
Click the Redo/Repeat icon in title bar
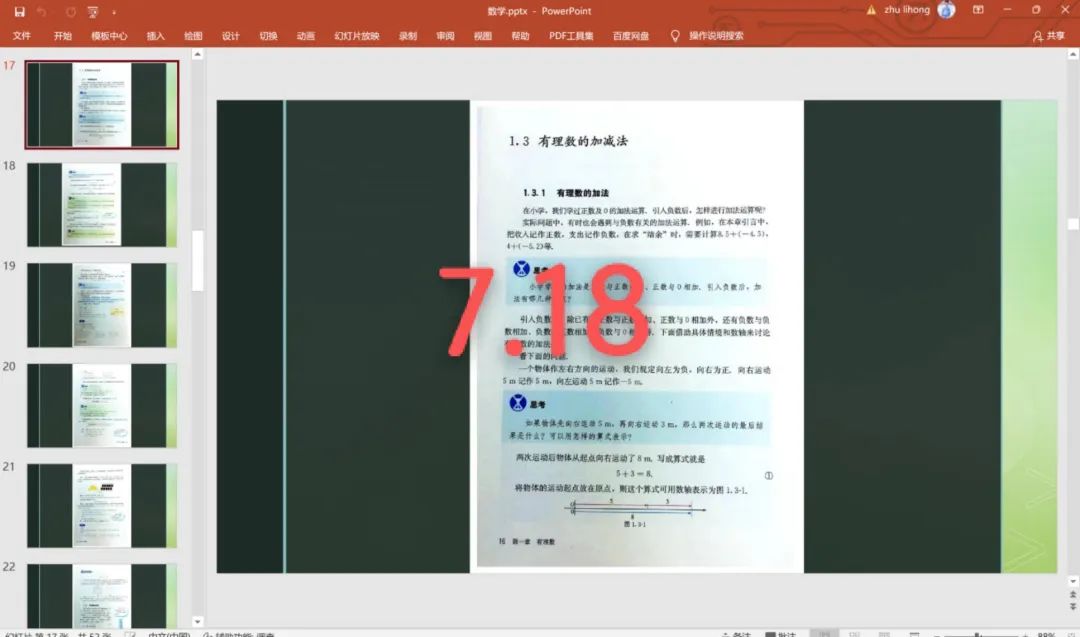[x=69, y=11]
